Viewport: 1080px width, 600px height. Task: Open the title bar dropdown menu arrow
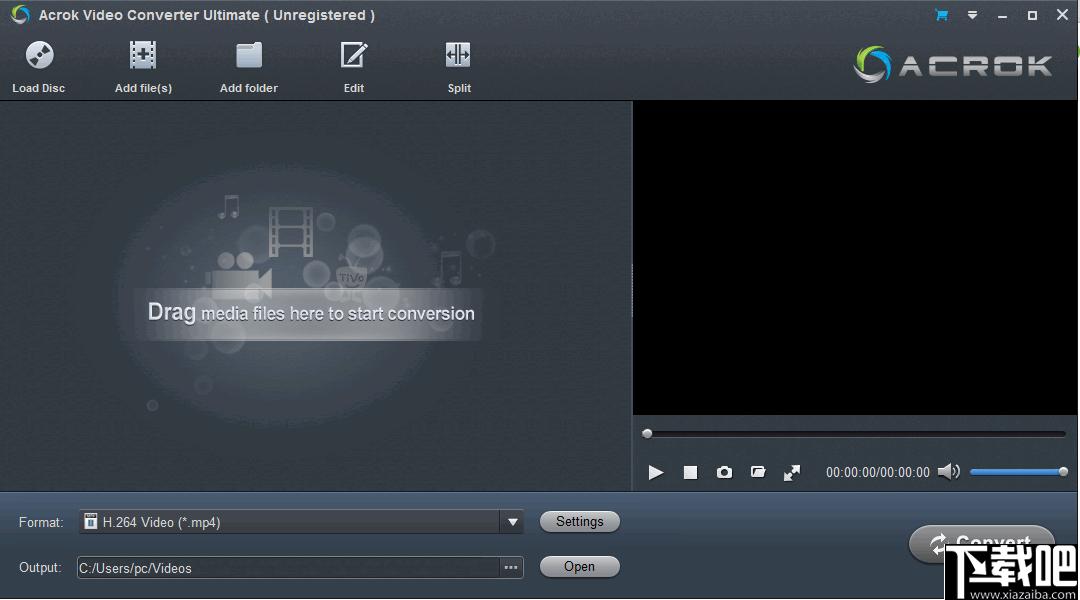point(972,15)
